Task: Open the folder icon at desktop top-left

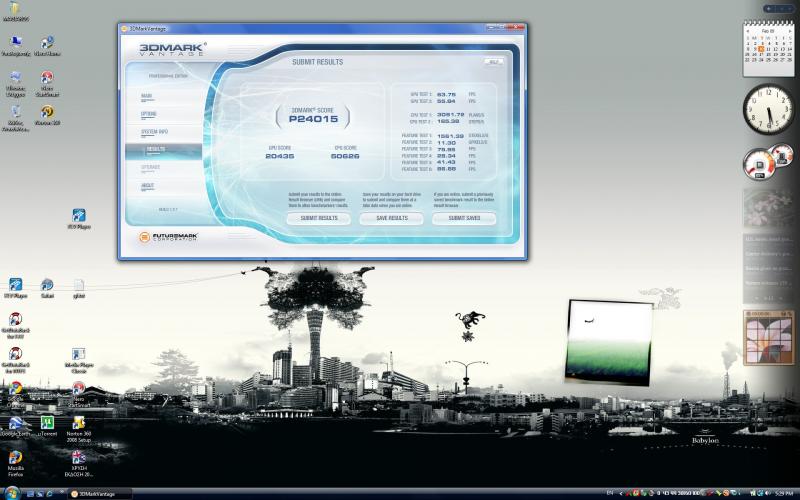Action: coord(15,11)
